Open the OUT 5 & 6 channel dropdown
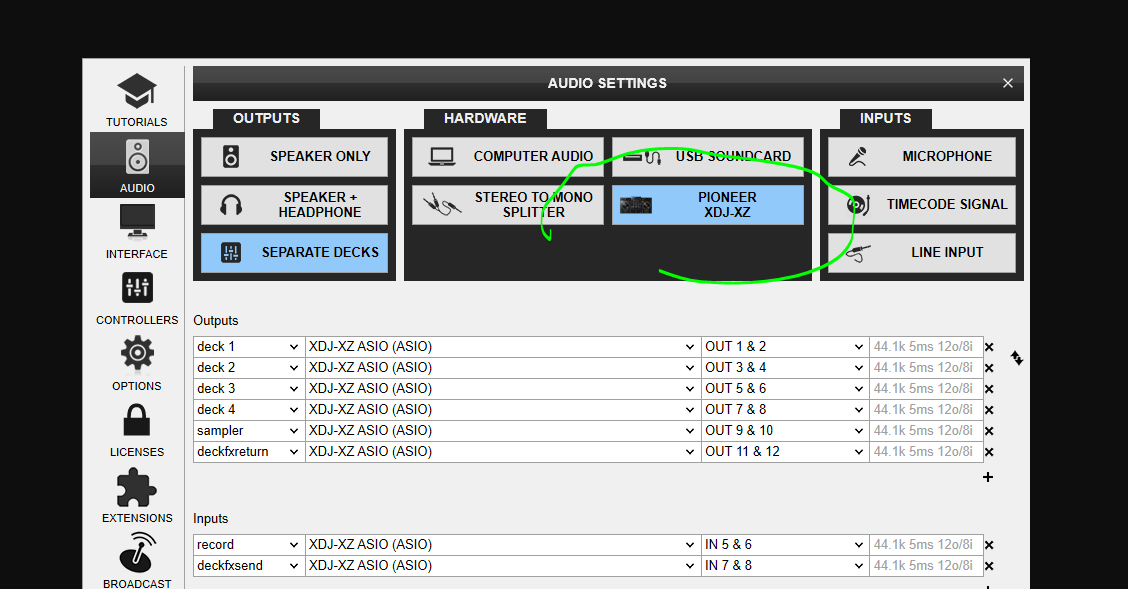The height and width of the screenshot is (589, 1128). tap(784, 388)
